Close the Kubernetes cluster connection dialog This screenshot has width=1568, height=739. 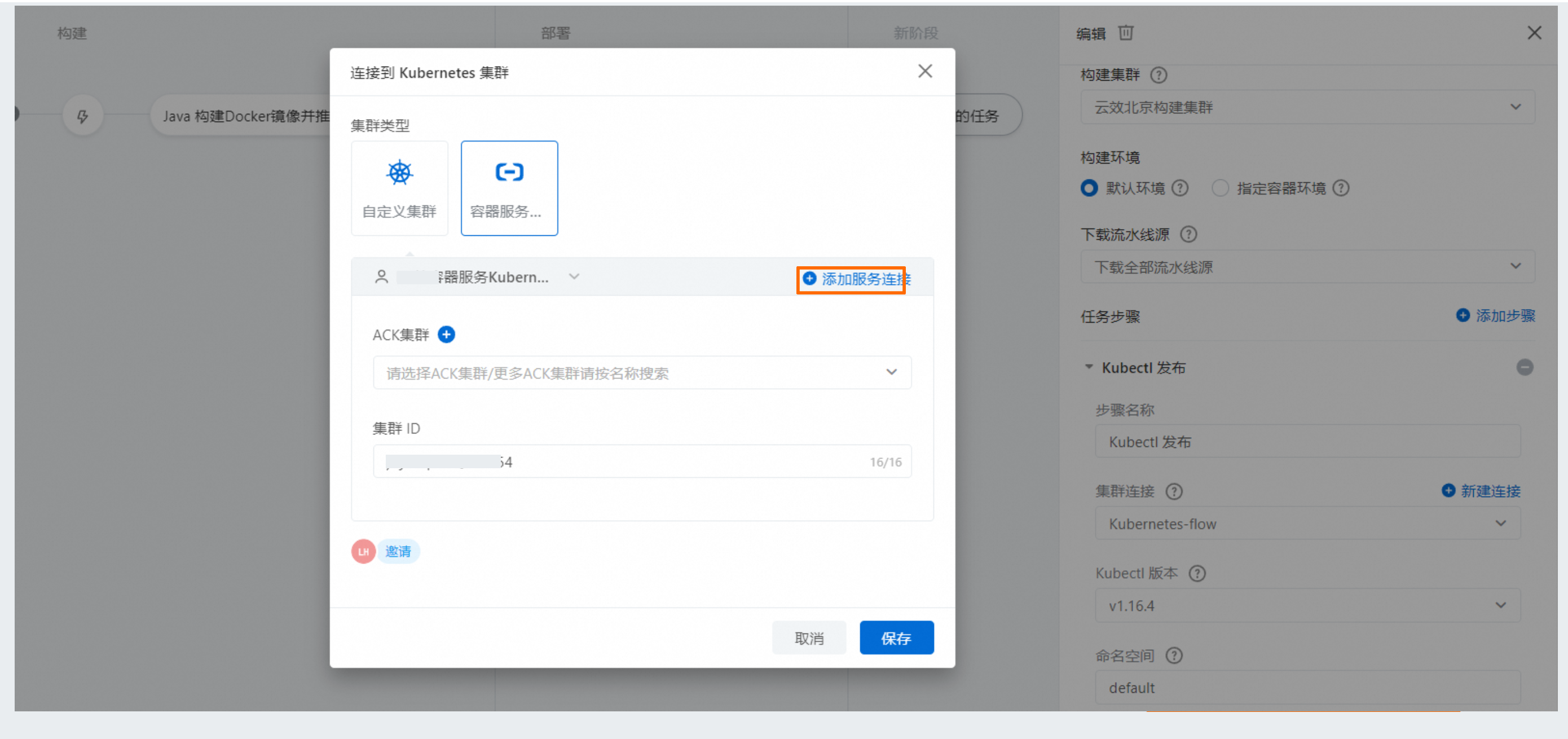(924, 71)
